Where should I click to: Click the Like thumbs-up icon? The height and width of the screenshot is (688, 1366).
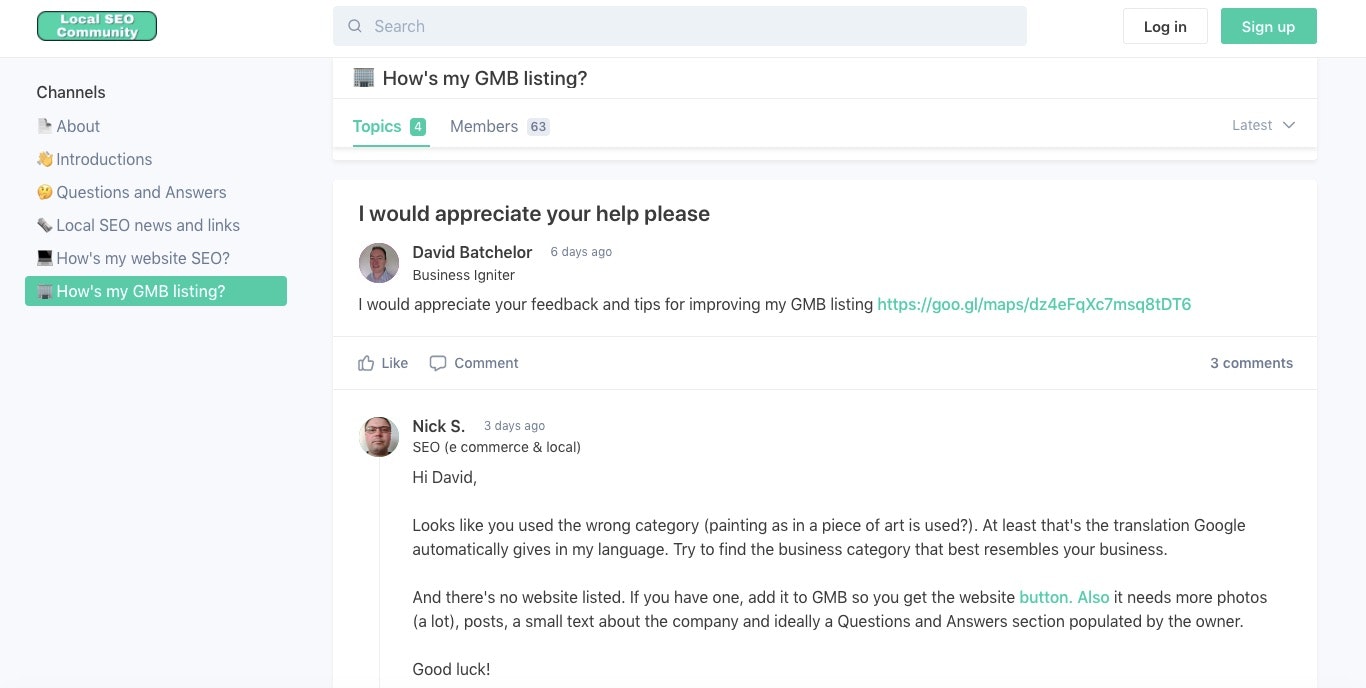point(366,363)
